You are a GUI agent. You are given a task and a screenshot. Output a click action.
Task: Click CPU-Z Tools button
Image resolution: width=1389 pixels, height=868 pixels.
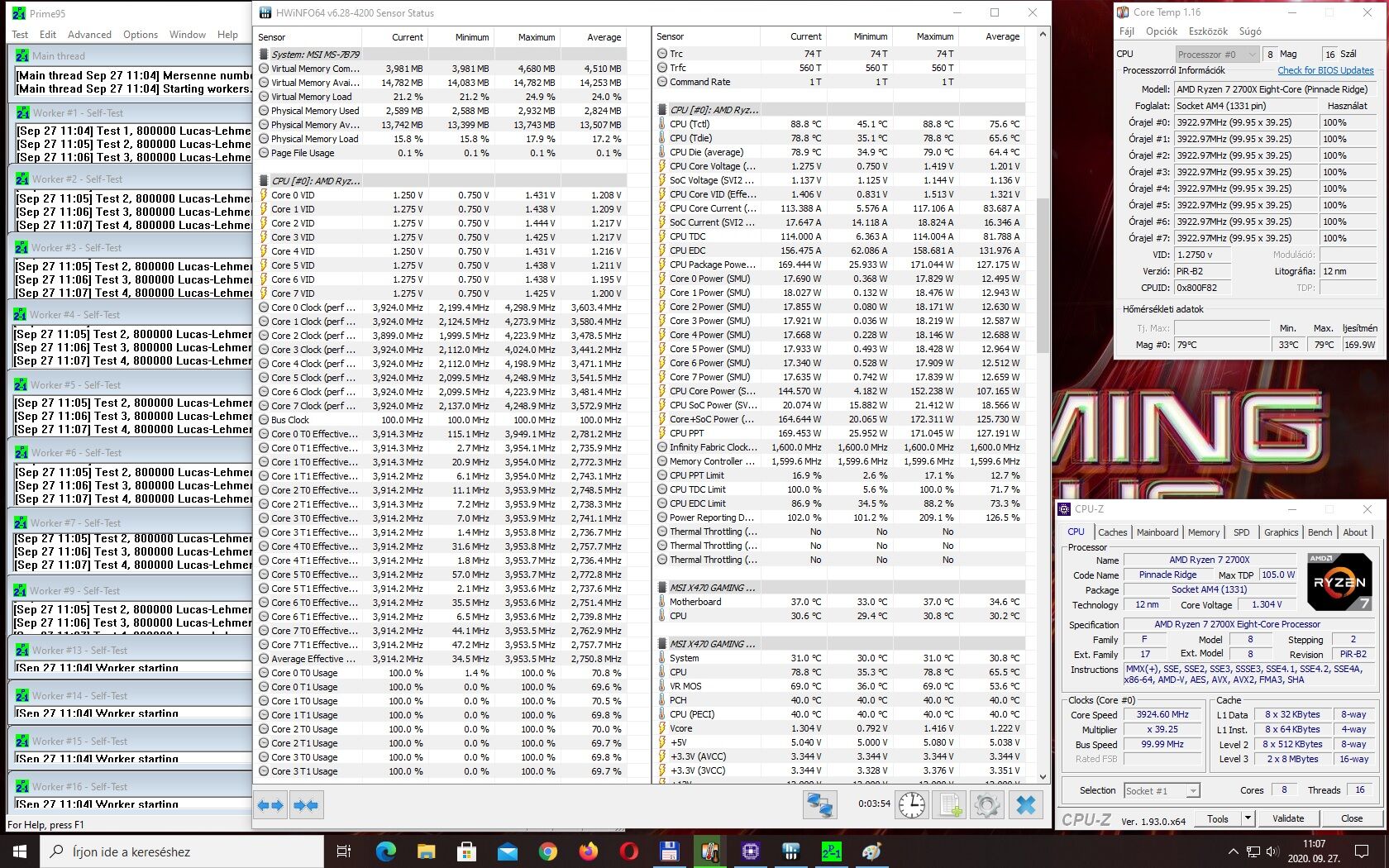tap(1217, 818)
